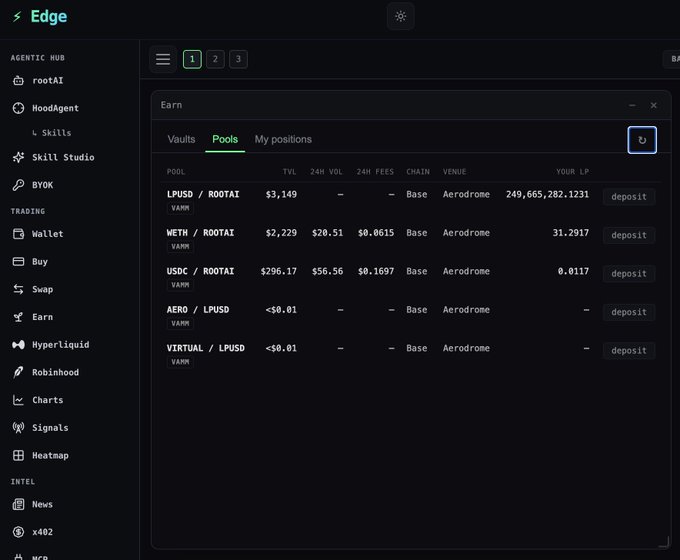Image resolution: width=680 pixels, height=560 pixels.
Task: Open the Wallet icon in the sidebar
Action: [x=18, y=234]
